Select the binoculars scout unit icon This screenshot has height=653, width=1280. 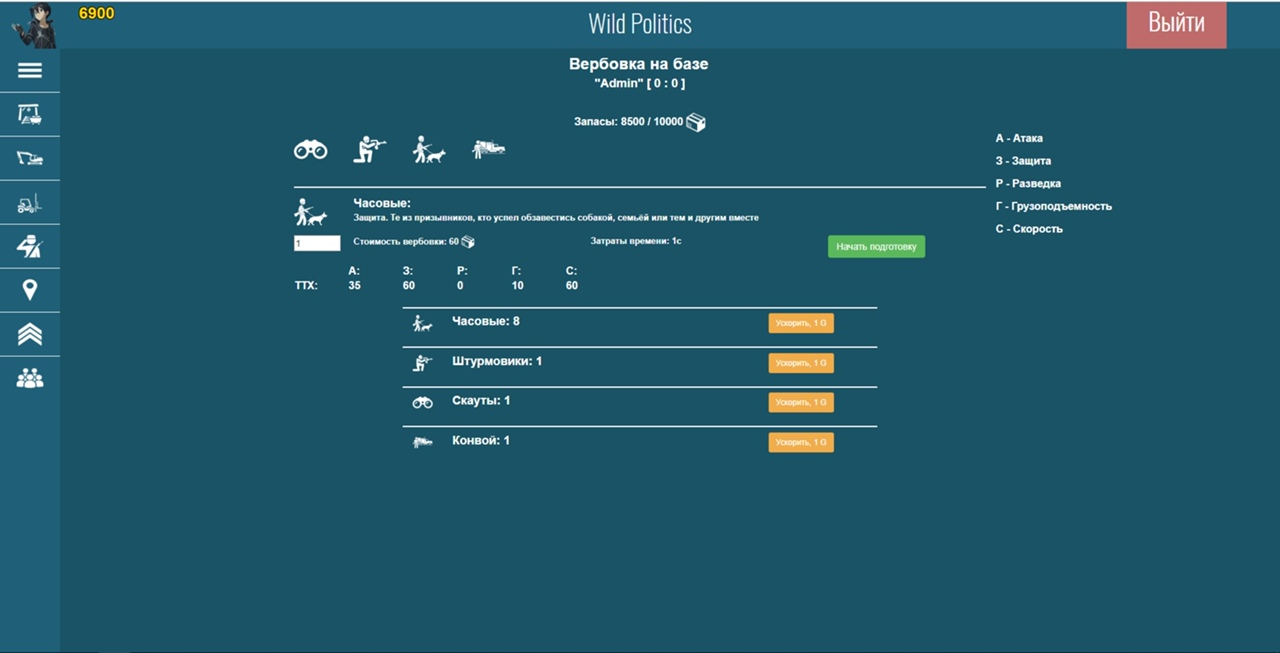coord(310,150)
